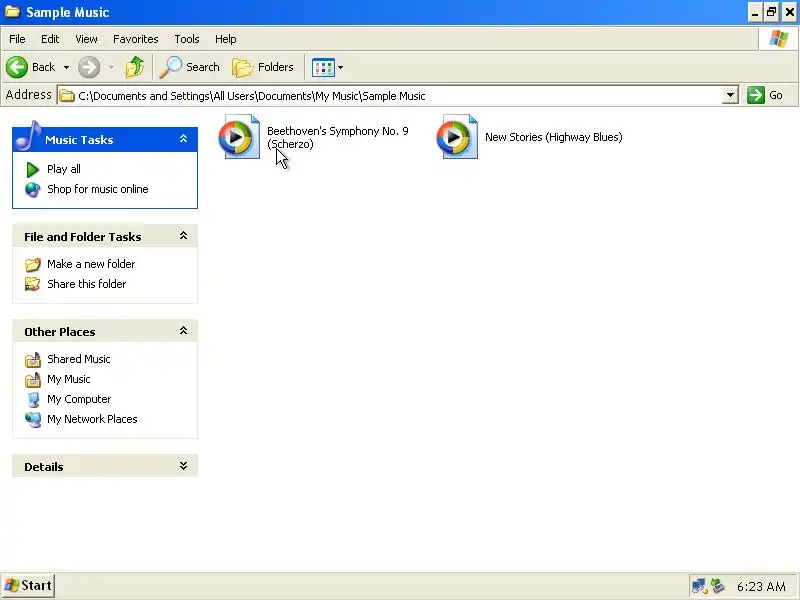Click the green Go arrow button

click(x=755, y=95)
